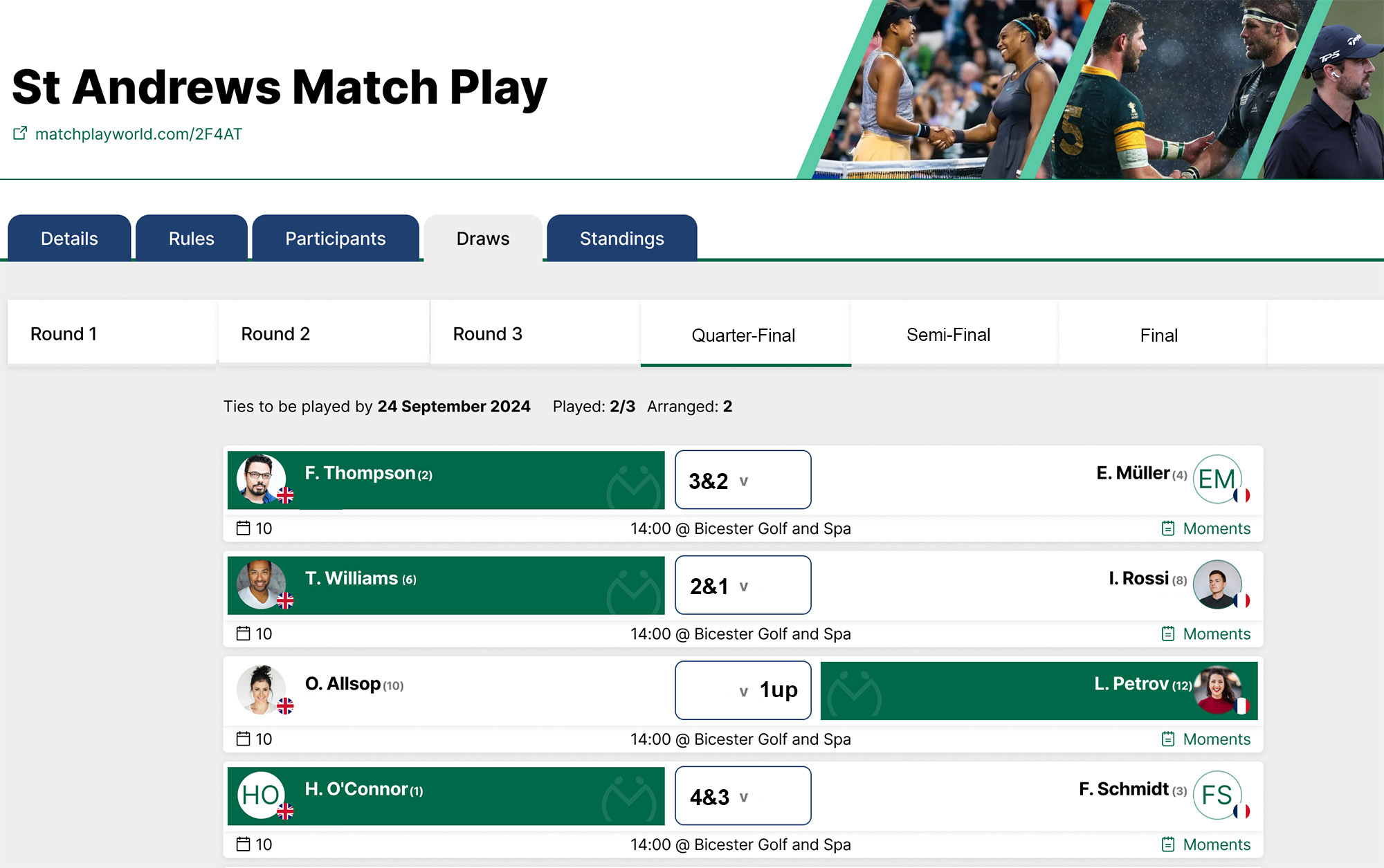The width and height of the screenshot is (1384, 868).
Task: Click the FS initials badge for F. Schmidt
Action: (x=1219, y=795)
